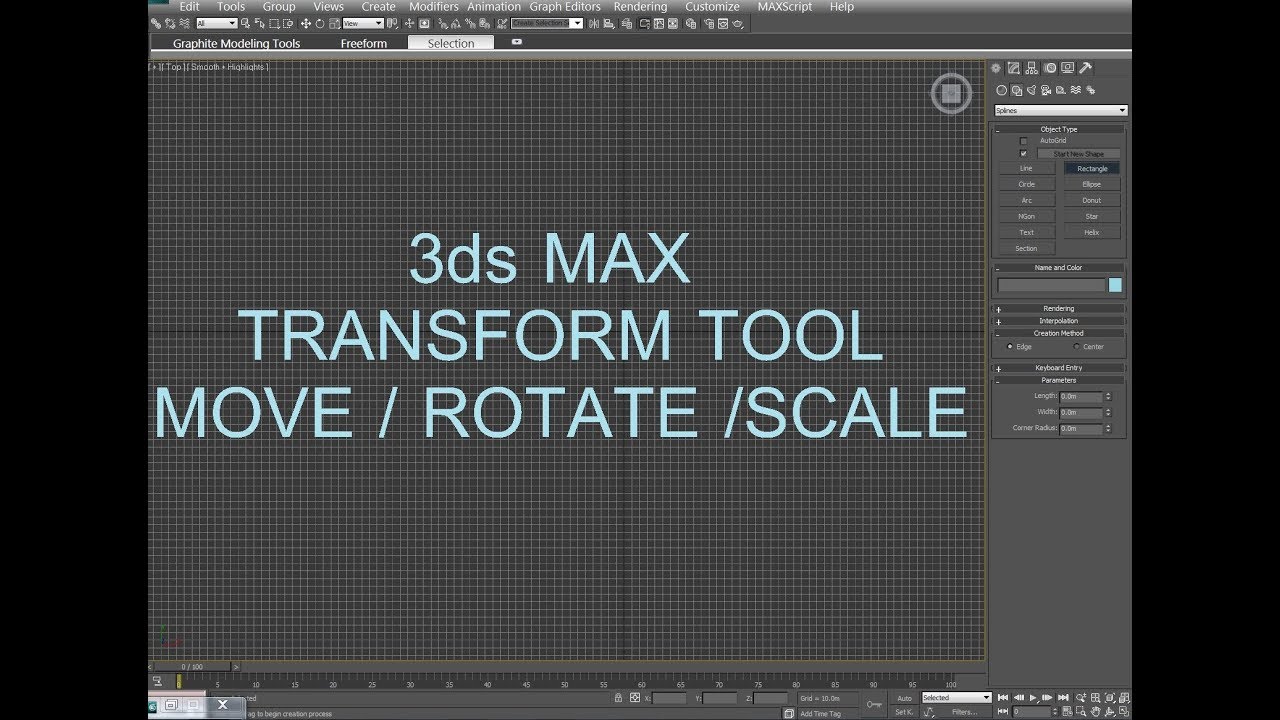Open the Graph Editors menu
Viewport: 1280px width, 720px height.
[x=565, y=7]
